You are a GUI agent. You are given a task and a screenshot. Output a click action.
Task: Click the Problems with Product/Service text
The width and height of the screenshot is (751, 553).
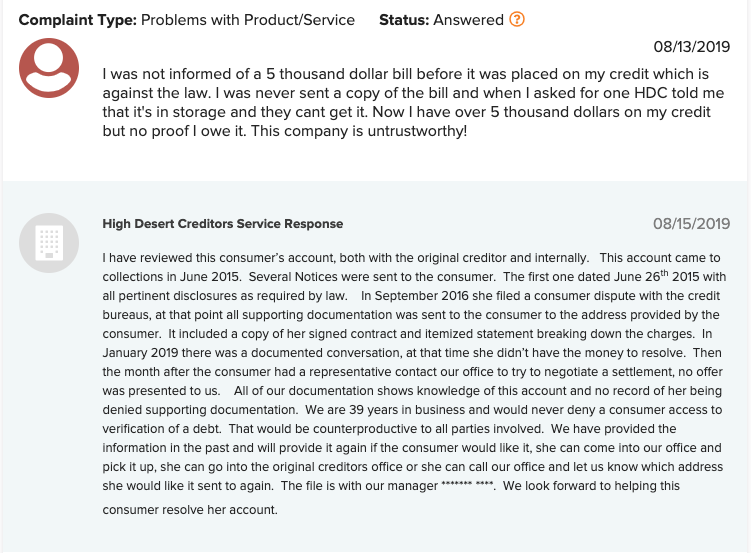(248, 20)
